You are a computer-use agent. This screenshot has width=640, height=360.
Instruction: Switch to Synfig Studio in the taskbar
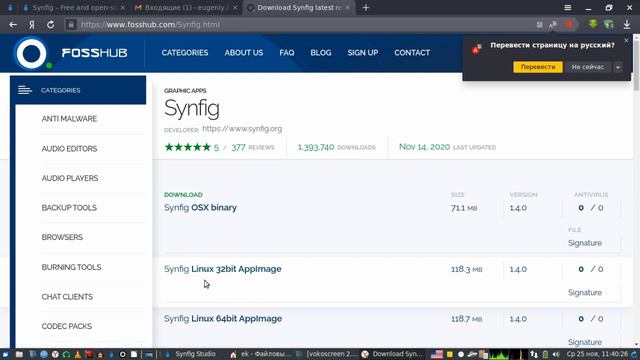click(x=191, y=354)
